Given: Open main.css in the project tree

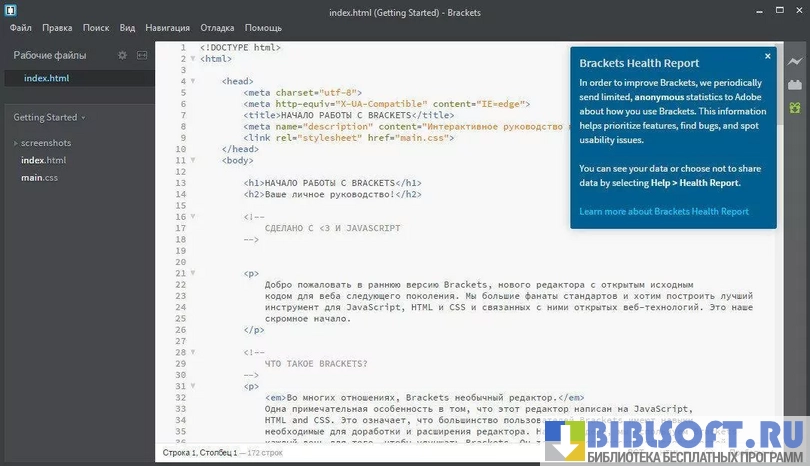Looking at the screenshot, I should coord(40,177).
